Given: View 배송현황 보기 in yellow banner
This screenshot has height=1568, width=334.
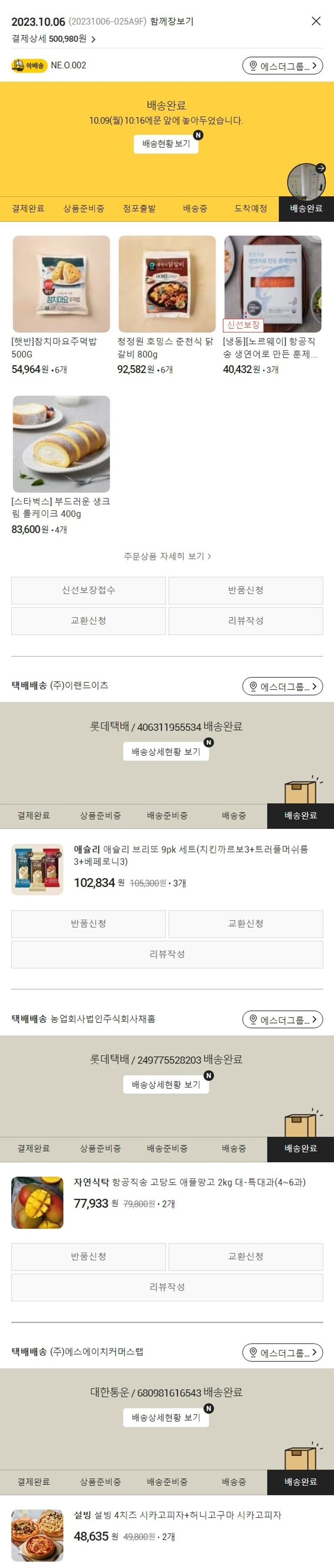Looking at the screenshot, I should (x=166, y=144).
